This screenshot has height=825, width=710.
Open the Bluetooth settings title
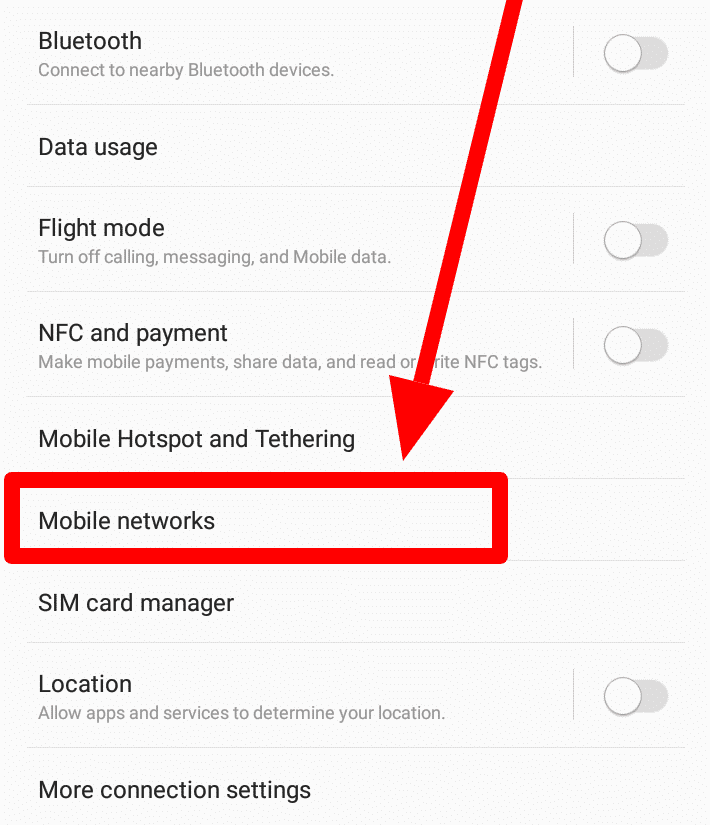90,41
